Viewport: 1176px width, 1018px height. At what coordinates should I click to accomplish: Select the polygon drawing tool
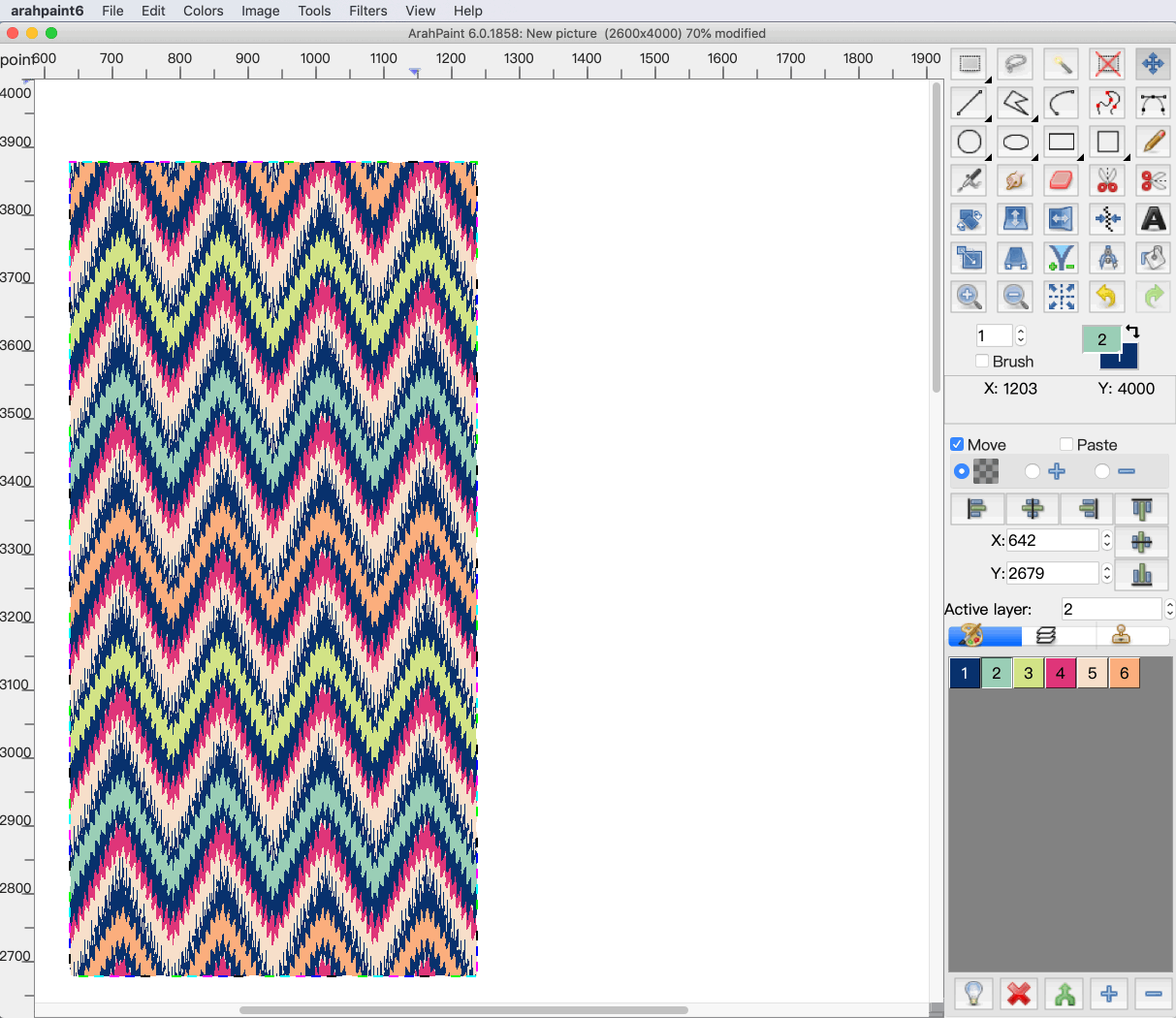pyautogui.click(x=1015, y=103)
